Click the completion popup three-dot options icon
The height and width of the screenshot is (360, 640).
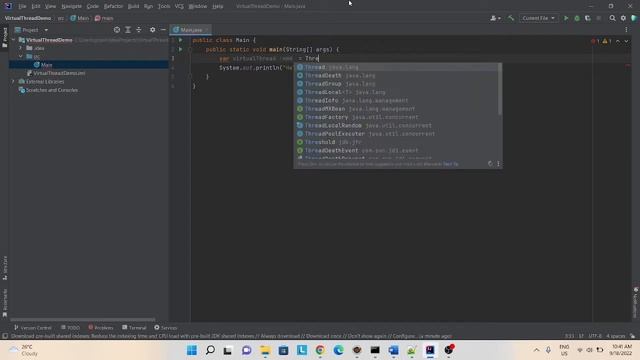coord(498,164)
